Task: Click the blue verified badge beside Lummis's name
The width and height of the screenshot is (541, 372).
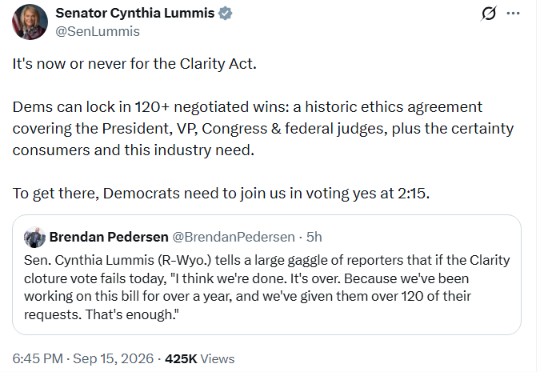Action: (x=225, y=13)
